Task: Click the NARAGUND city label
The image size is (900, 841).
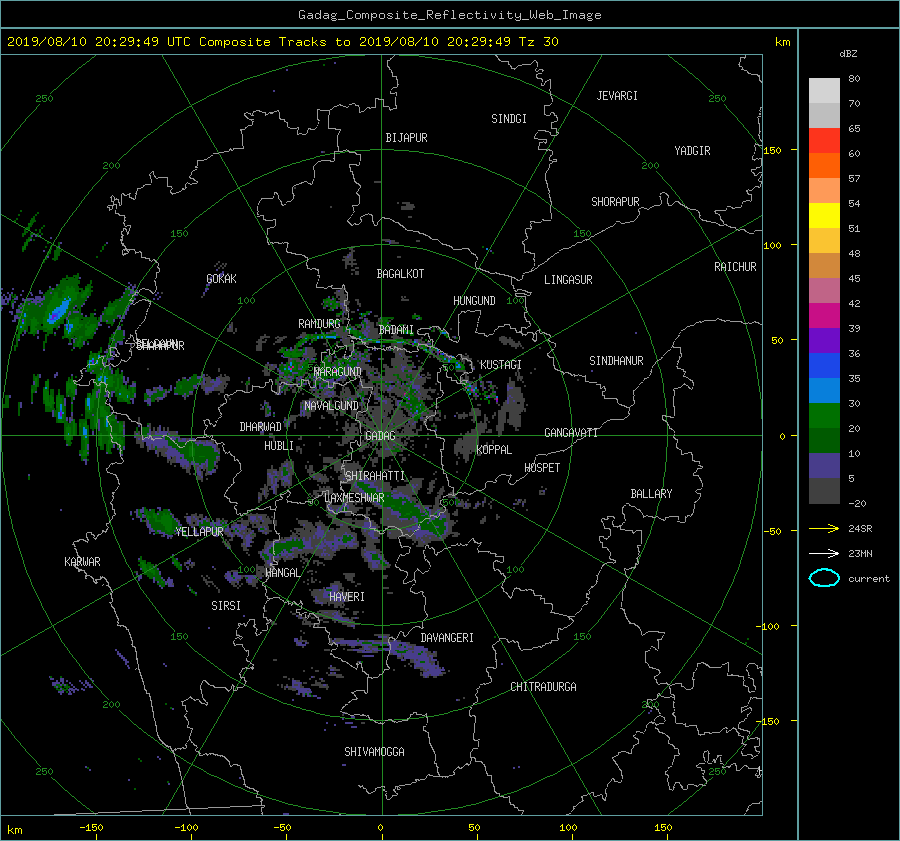Action: [x=338, y=372]
